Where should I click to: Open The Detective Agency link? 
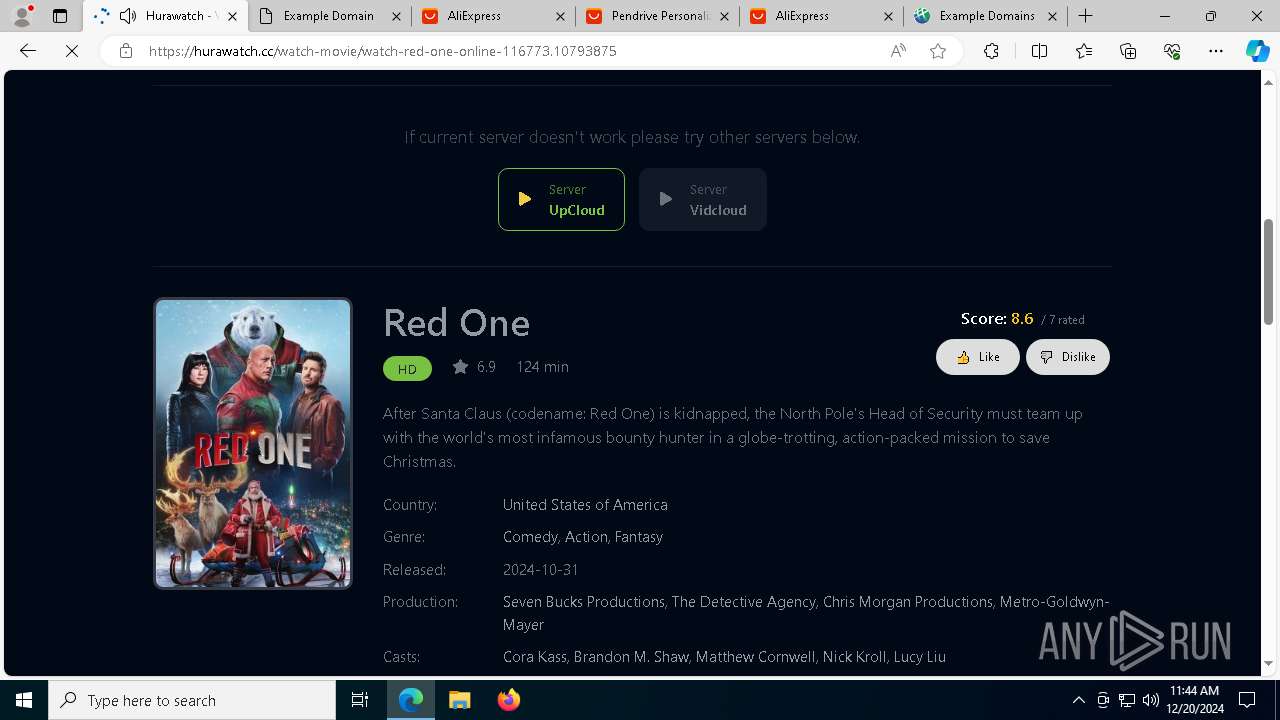pyautogui.click(x=744, y=602)
